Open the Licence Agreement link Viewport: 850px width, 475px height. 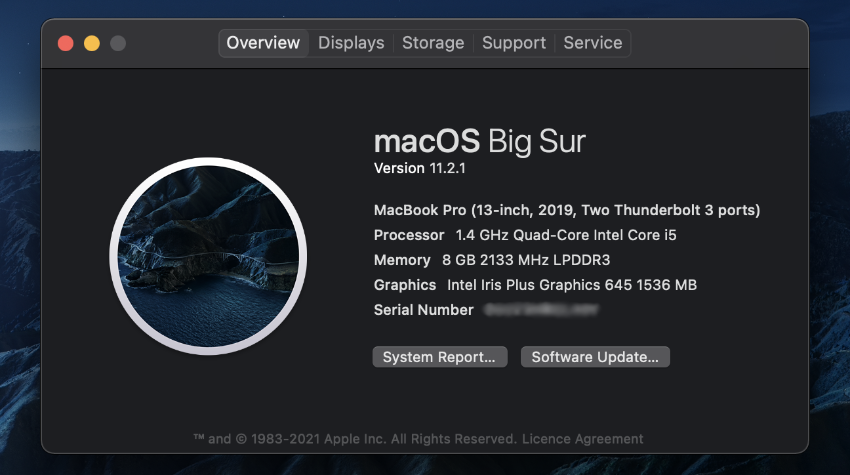coord(582,439)
